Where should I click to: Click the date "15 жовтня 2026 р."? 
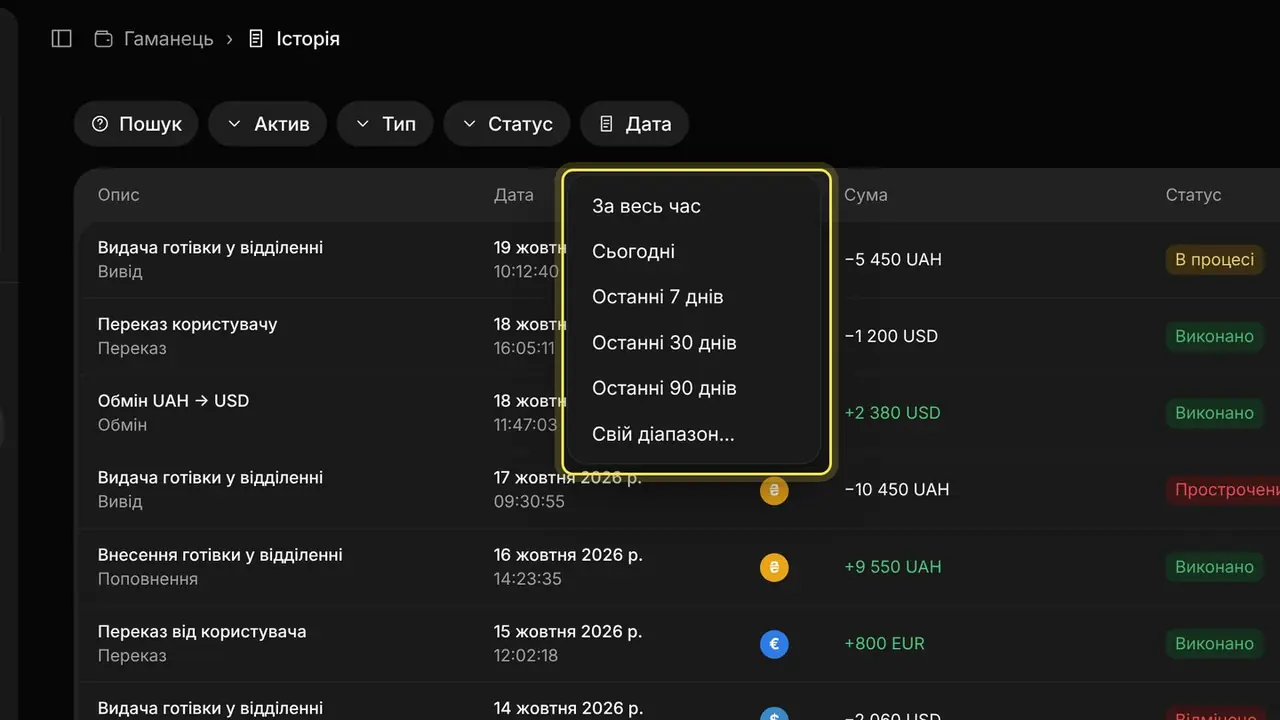[x=568, y=632]
